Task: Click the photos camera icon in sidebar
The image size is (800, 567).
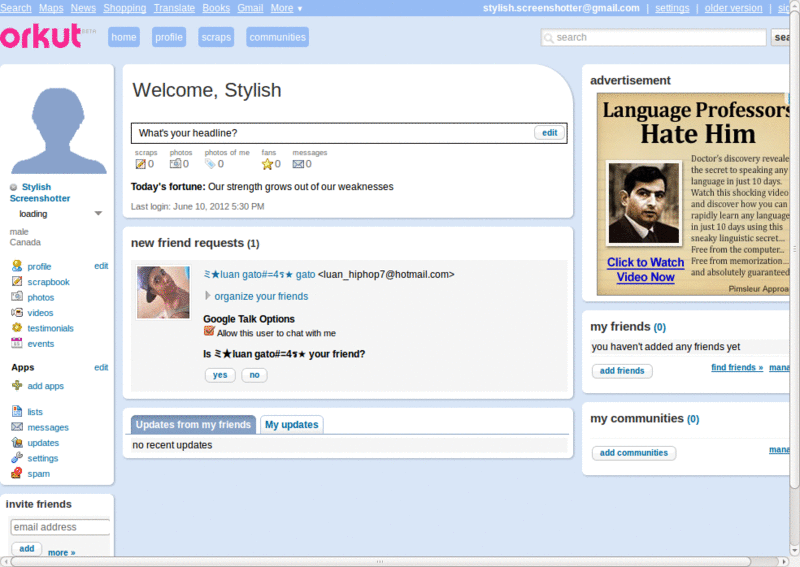Action: (x=17, y=297)
